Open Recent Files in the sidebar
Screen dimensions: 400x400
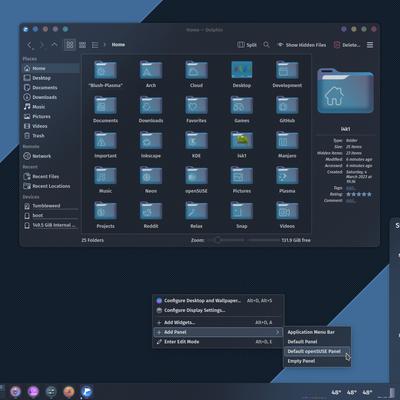click(x=51, y=176)
